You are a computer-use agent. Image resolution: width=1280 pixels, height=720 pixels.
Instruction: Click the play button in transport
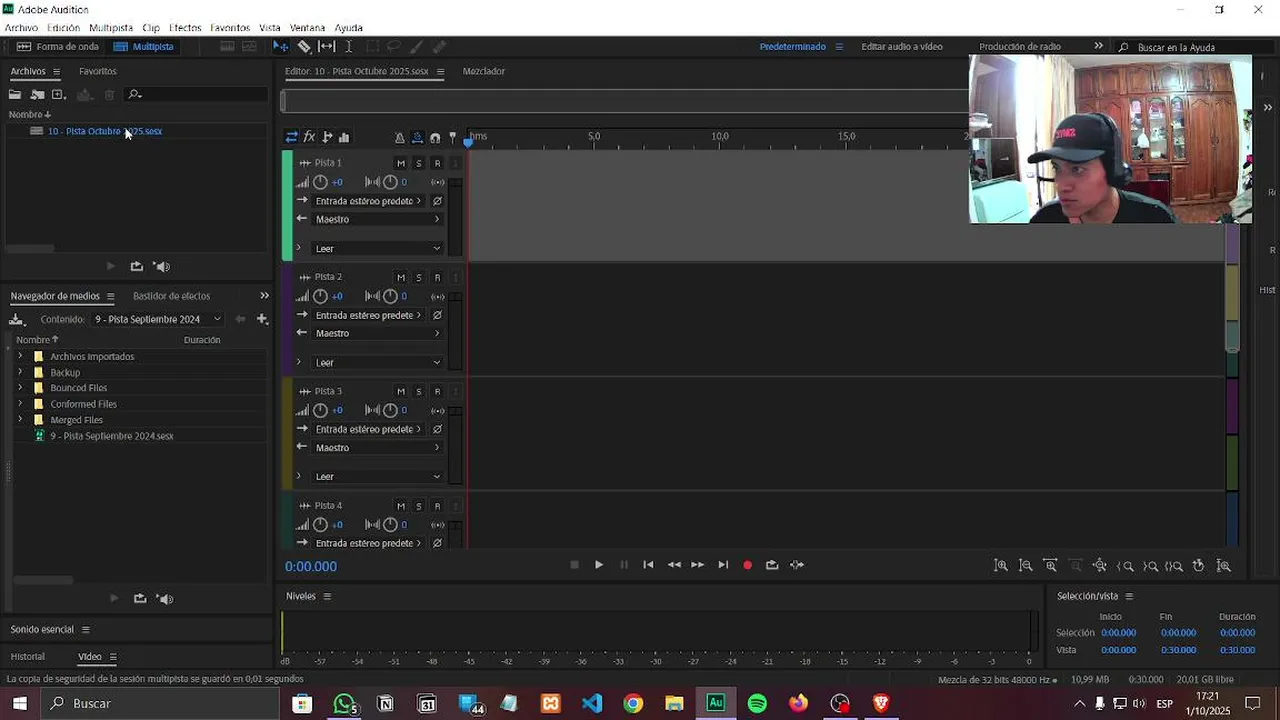click(598, 565)
